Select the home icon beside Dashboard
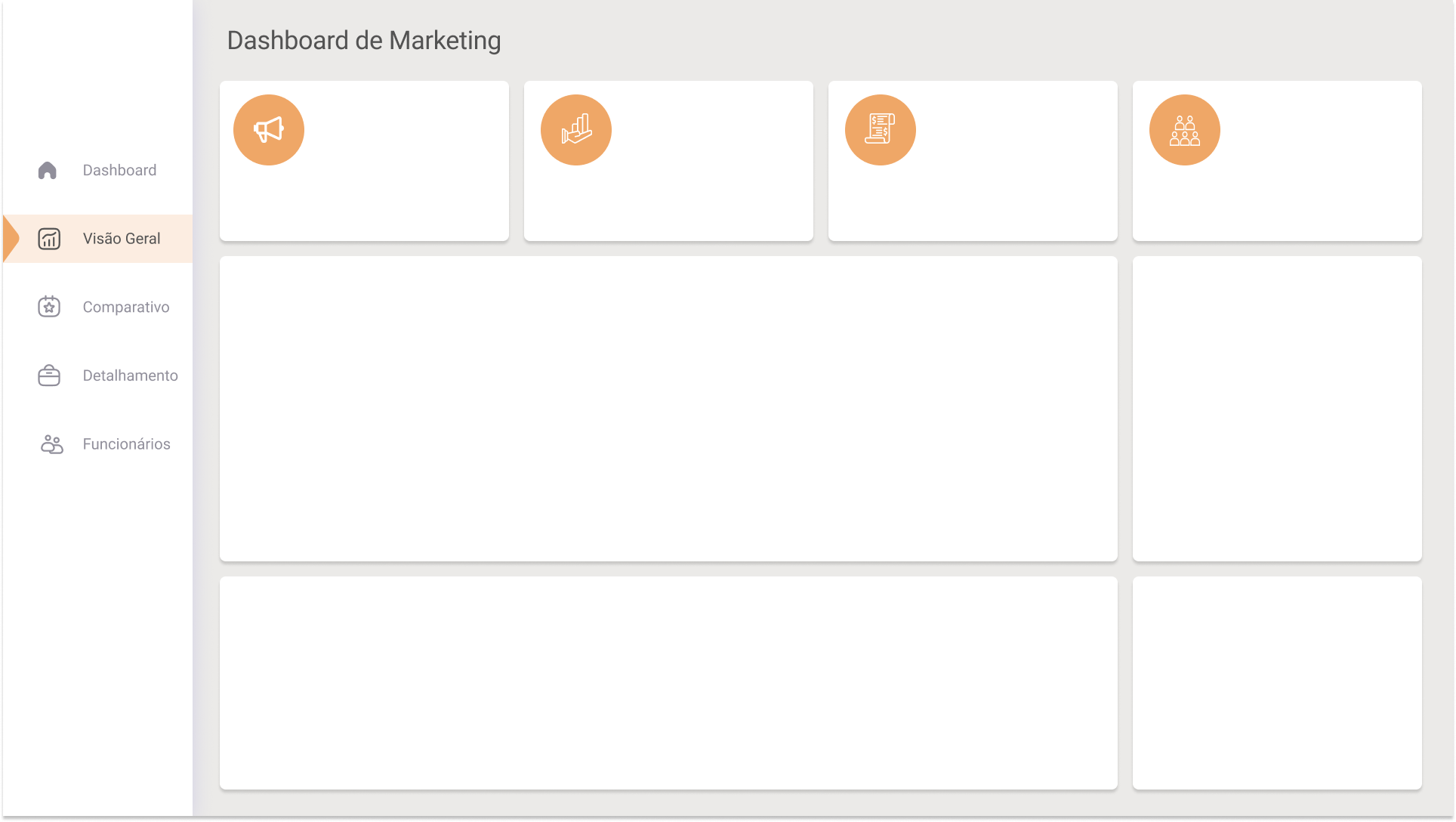 (x=48, y=170)
